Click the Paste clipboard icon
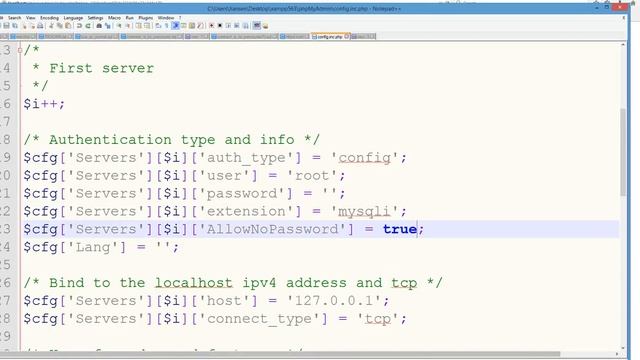Image resolution: width=640 pixels, height=360 pixels. [x=68, y=26]
